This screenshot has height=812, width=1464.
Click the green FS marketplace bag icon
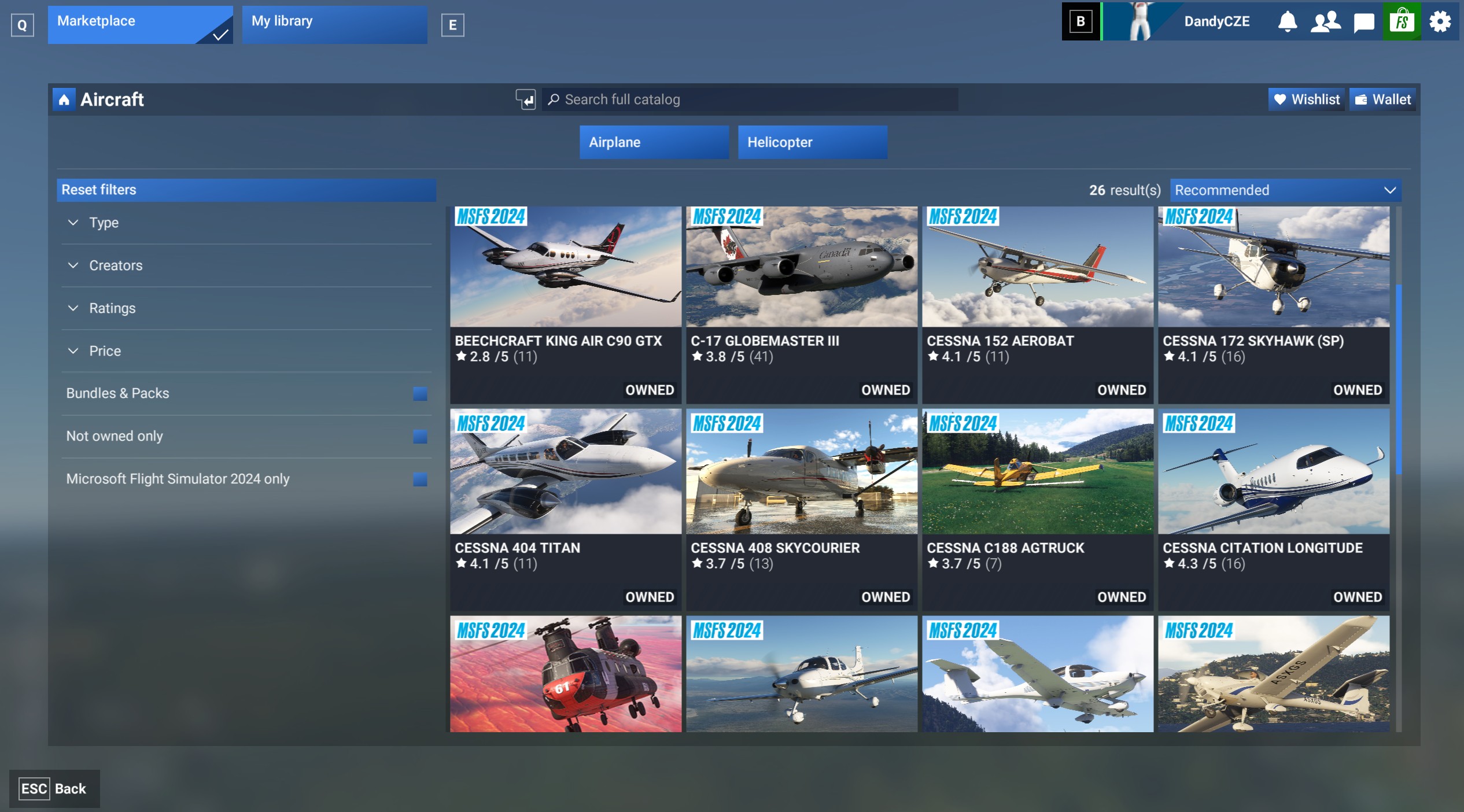coord(1402,22)
